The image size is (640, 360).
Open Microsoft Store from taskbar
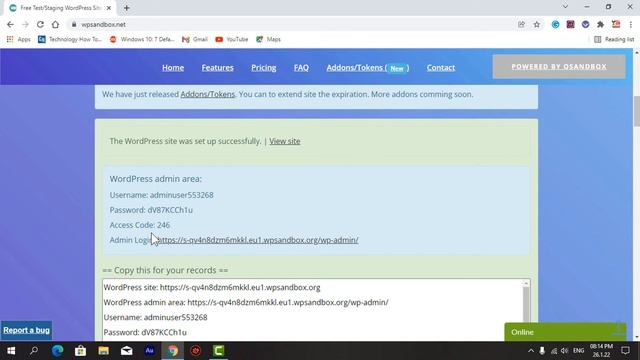80,351
